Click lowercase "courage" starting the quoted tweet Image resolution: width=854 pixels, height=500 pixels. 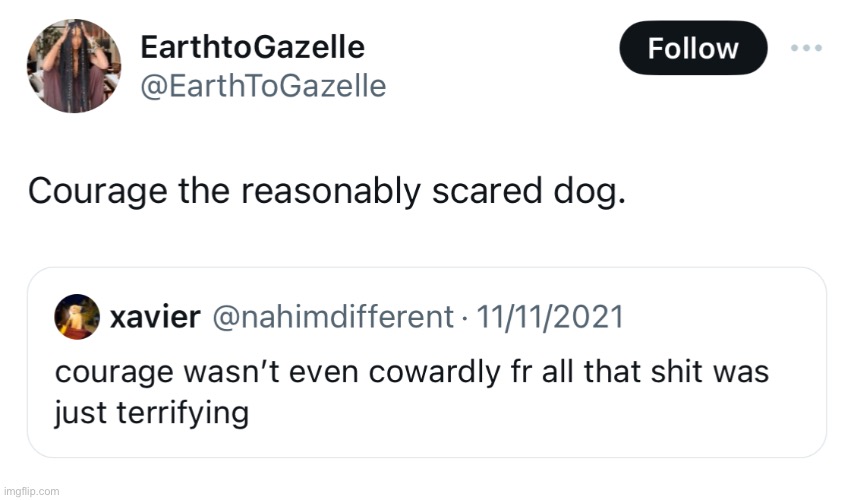(111, 372)
